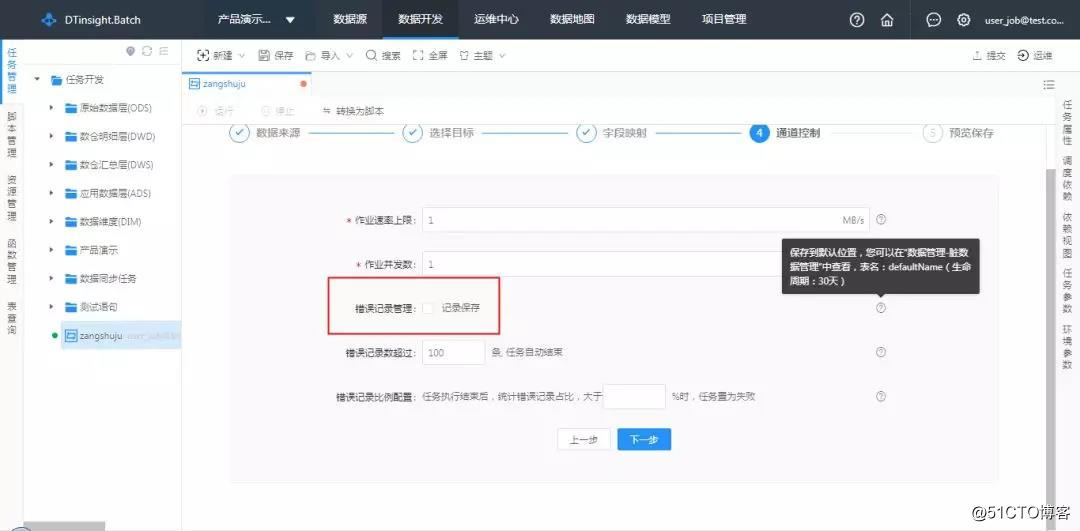Screen dimensions: 1080x531
Task: Open the 产品演示 project dropdown
Action: (256, 19)
